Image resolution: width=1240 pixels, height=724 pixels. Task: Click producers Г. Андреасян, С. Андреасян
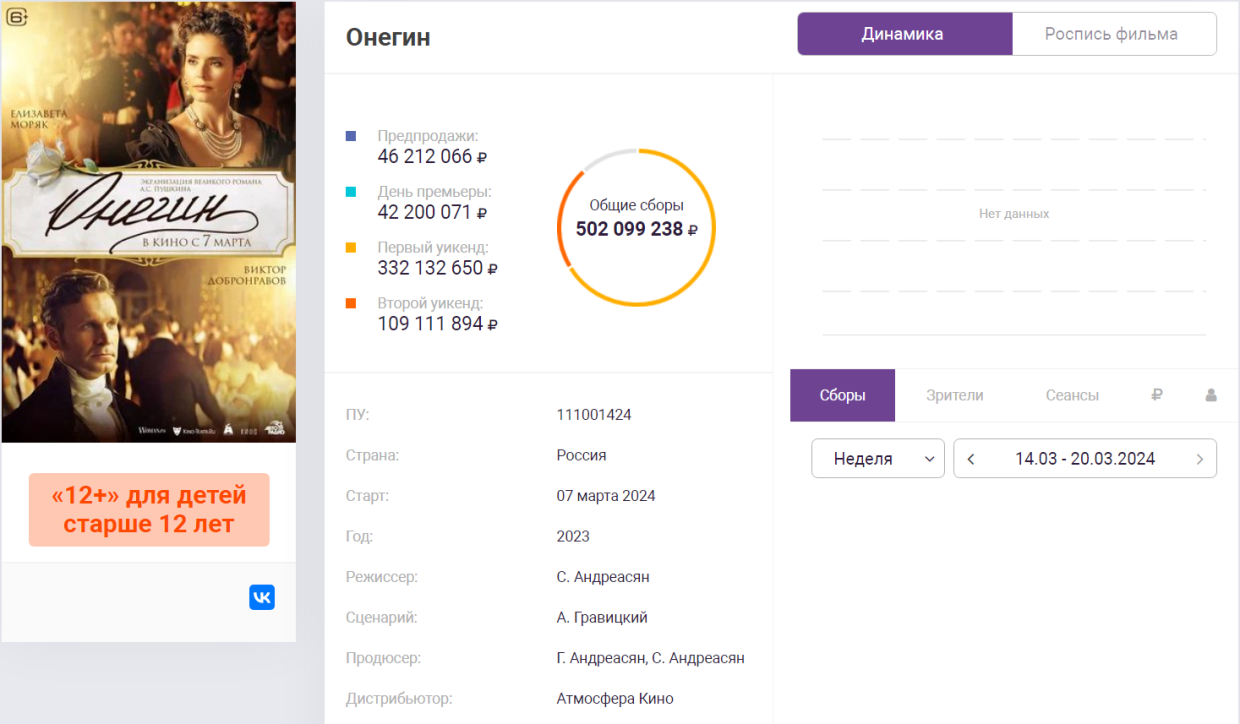click(x=651, y=658)
